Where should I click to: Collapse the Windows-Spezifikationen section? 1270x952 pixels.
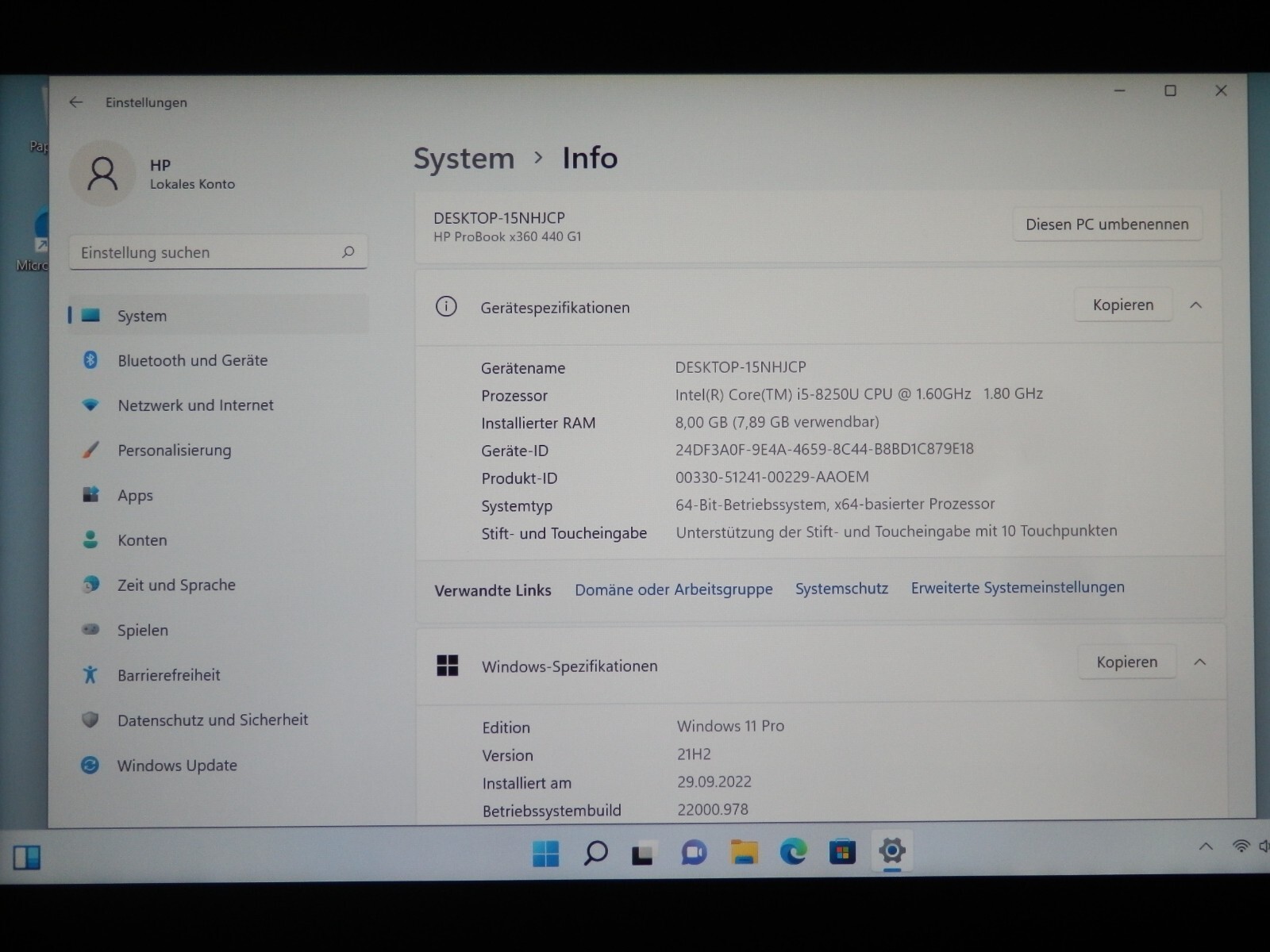coord(1200,662)
